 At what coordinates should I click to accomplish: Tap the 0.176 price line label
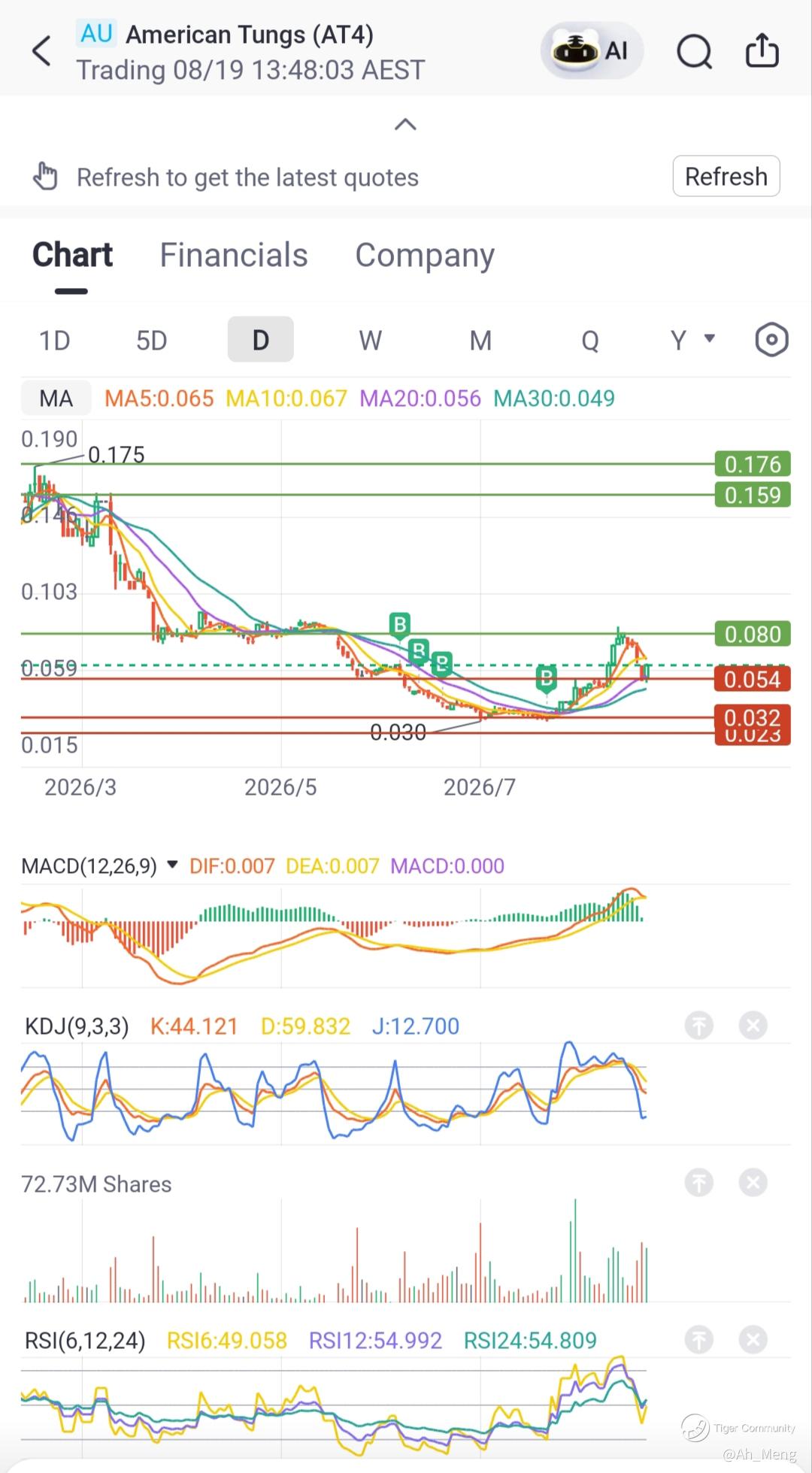(753, 464)
